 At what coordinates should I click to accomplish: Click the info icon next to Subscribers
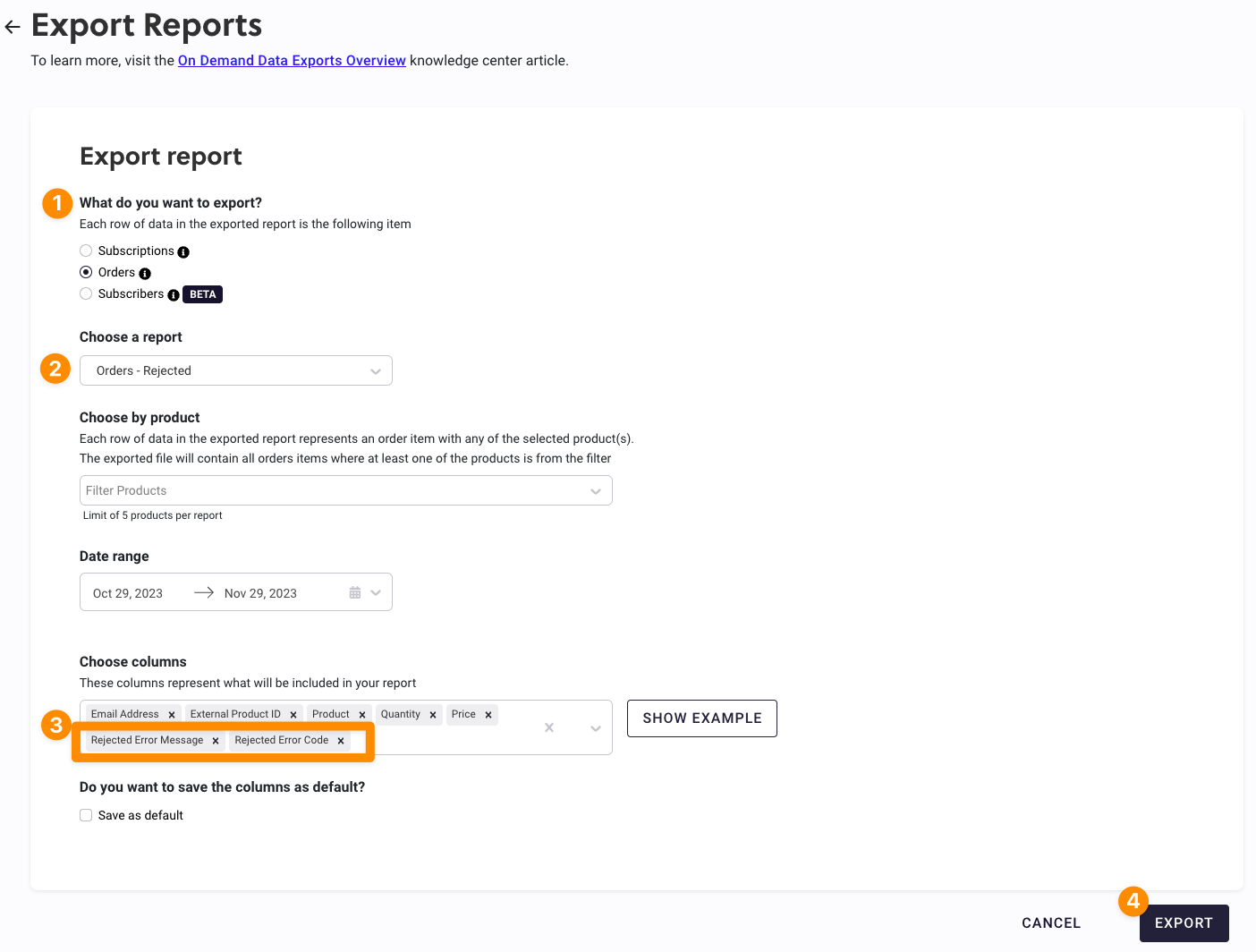[174, 295]
